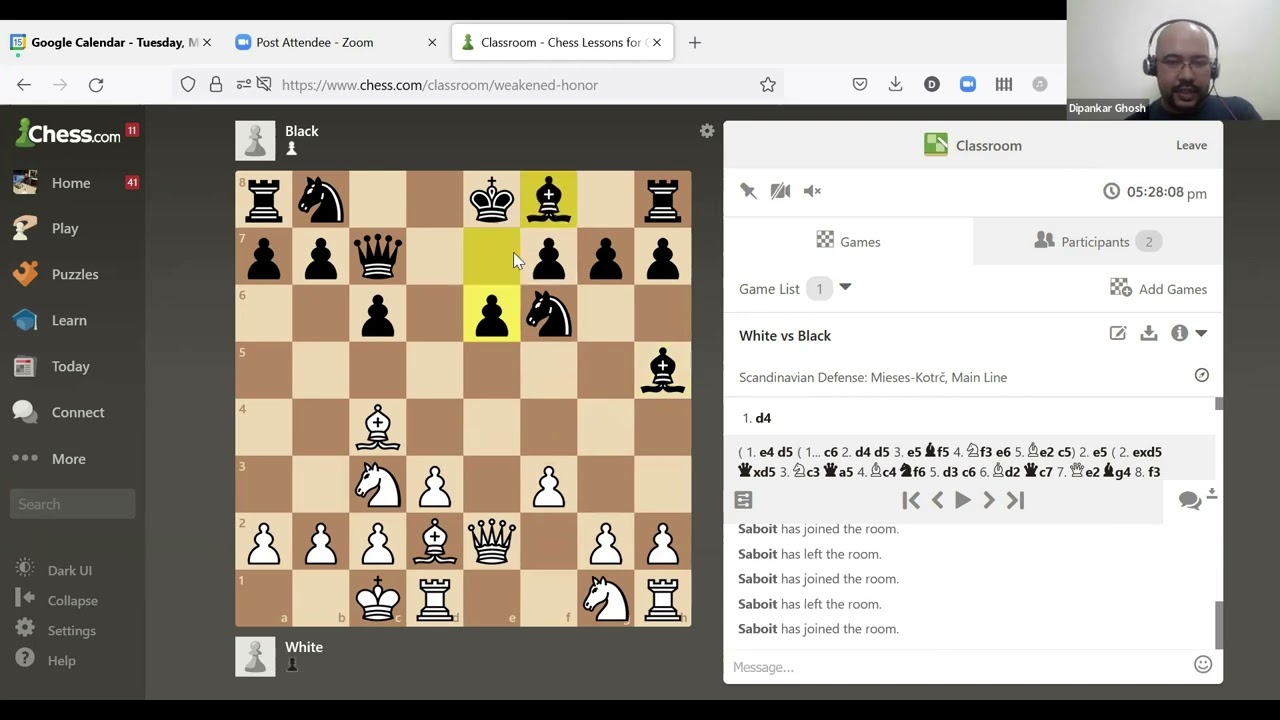Switch to Participants tab
This screenshot has height=720, width=1280.
pos(1097,241)
